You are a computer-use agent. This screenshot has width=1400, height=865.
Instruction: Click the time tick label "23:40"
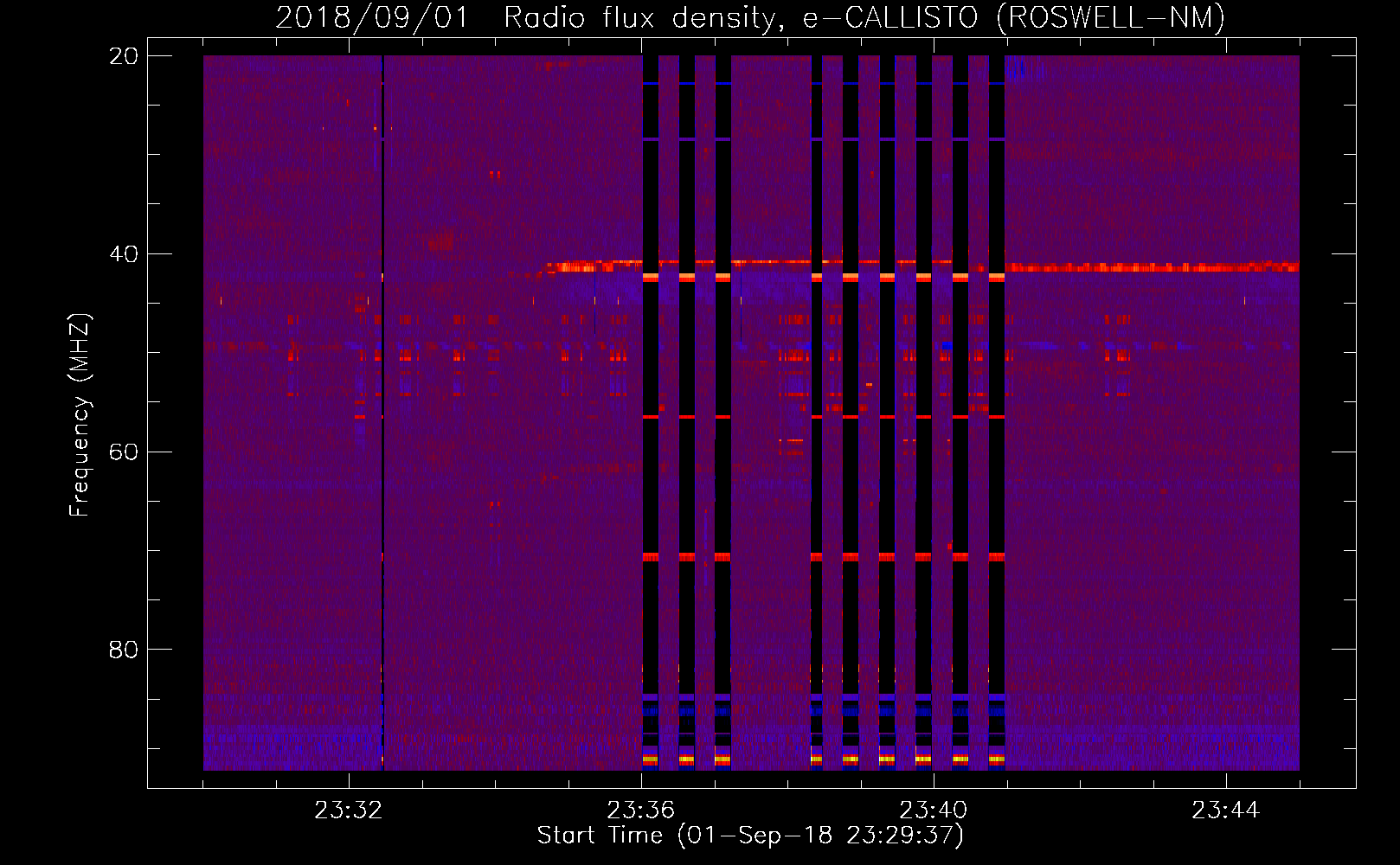(x=933, y=811)
